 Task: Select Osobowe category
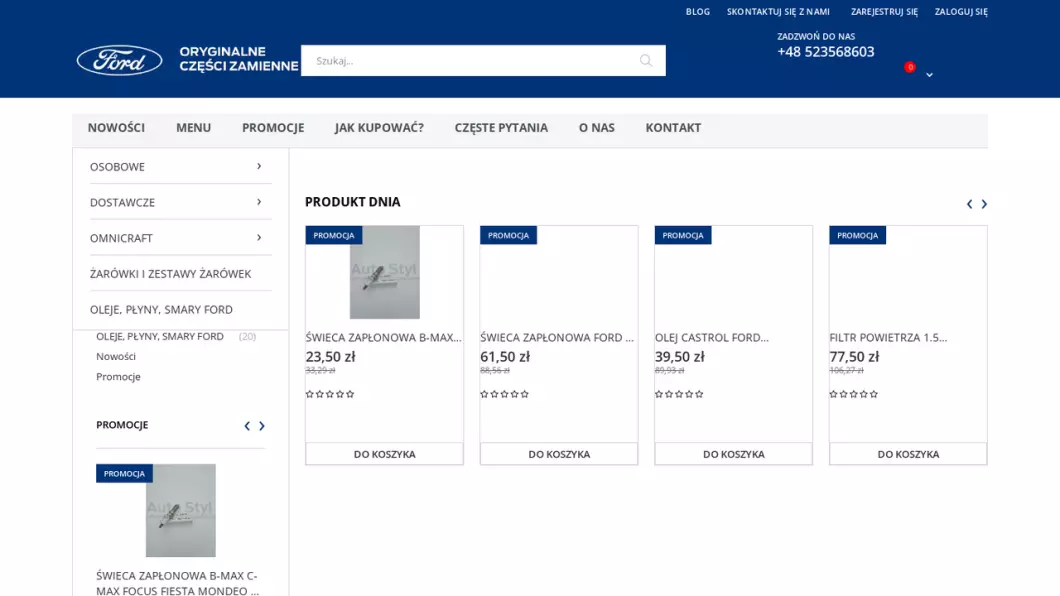117,167
